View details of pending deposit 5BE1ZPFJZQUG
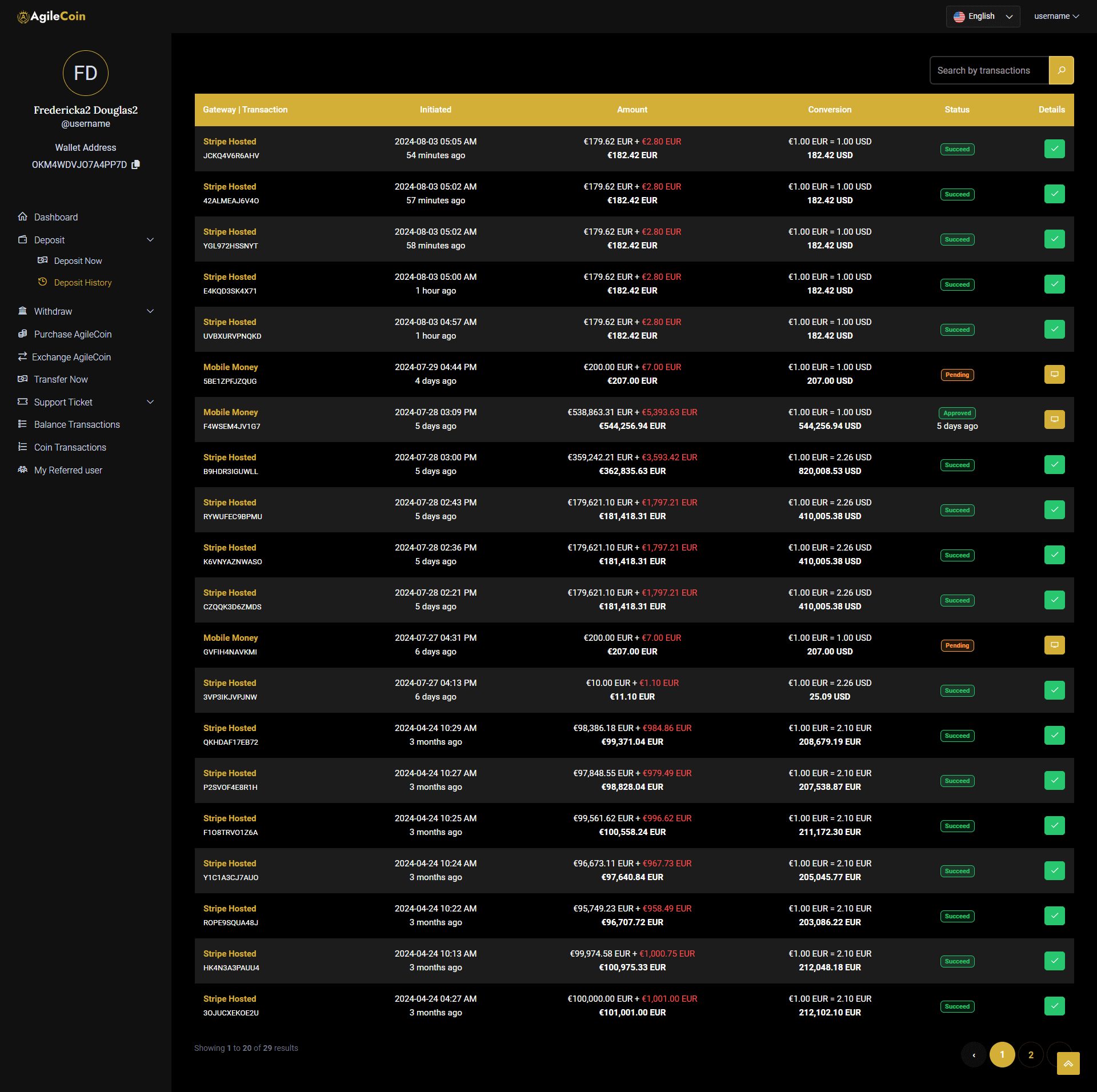 click(x=1054, y=374)
